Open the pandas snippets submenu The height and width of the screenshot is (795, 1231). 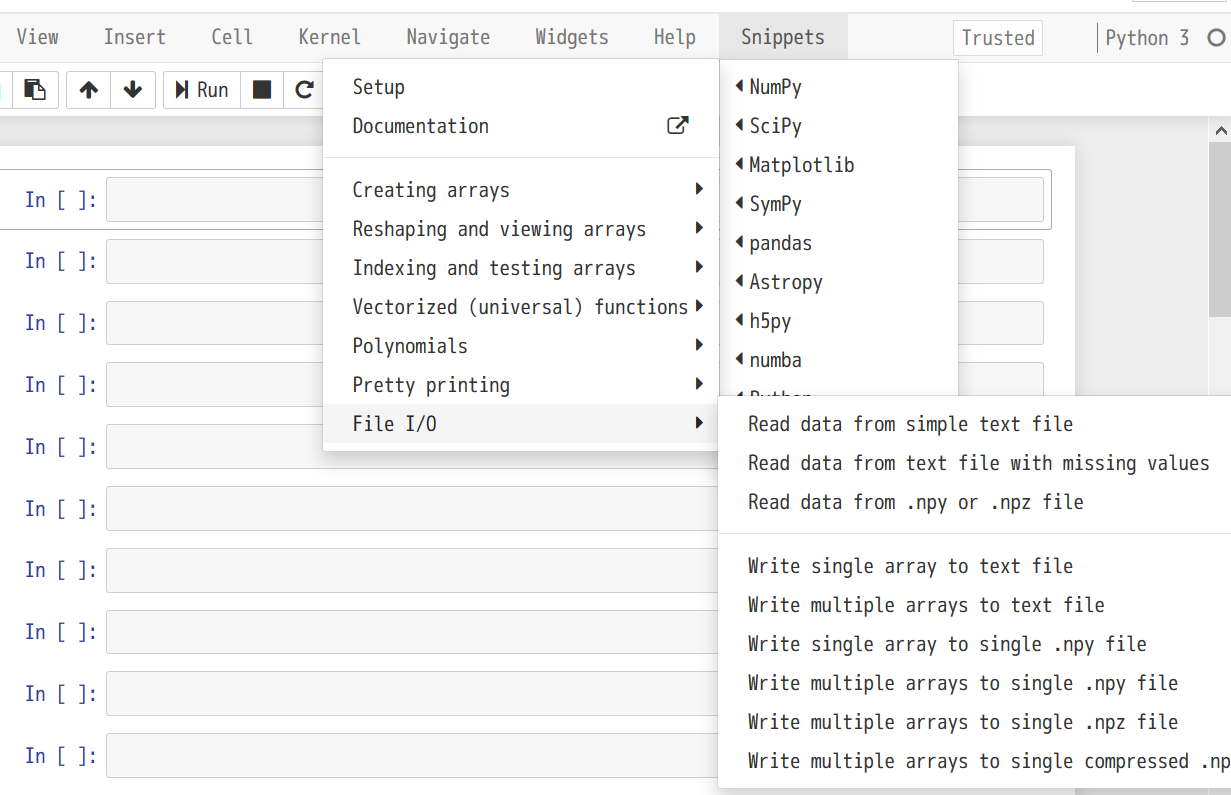[780, 243]
